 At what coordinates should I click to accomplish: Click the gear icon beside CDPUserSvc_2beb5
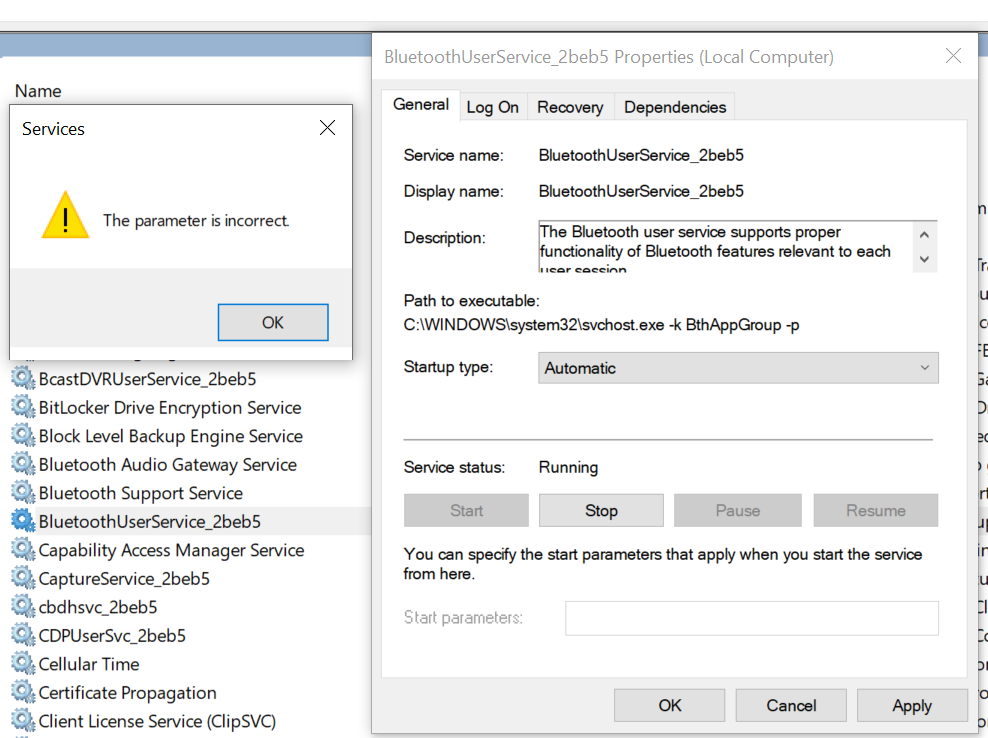tap(23, 635)
